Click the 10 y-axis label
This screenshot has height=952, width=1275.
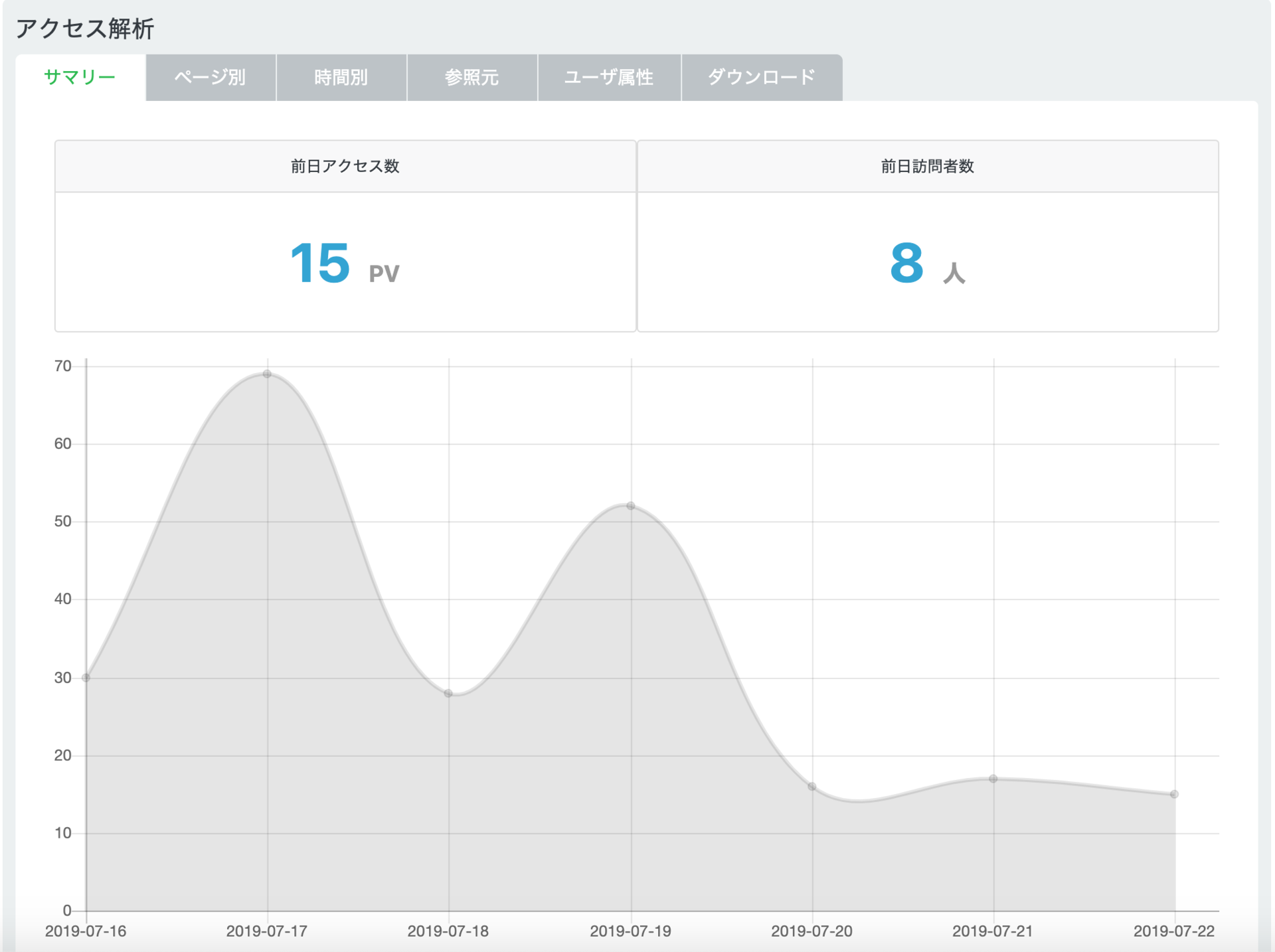coord(63,833)
